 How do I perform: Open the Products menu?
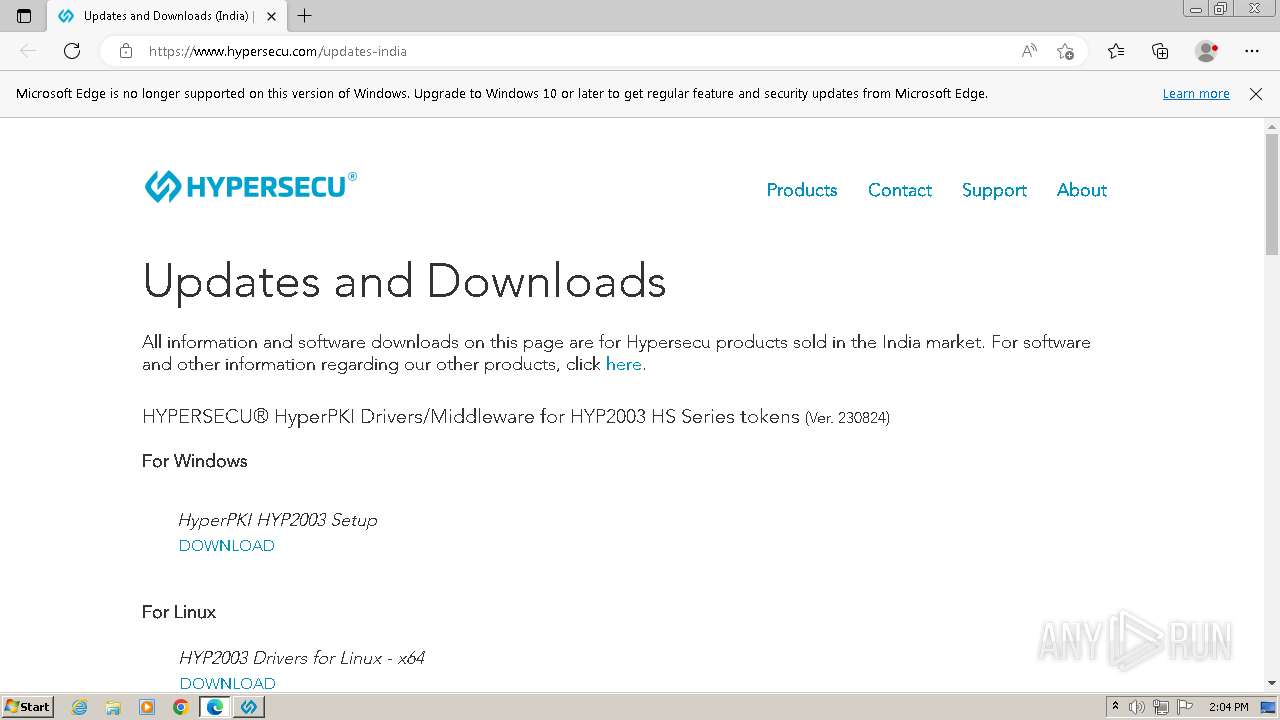pyautogui.click(x=801, y=190)
